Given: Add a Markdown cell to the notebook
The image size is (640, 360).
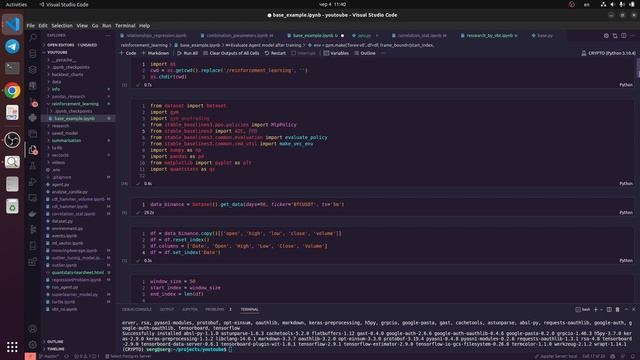Looking at the screenshot, I should 156,53.
